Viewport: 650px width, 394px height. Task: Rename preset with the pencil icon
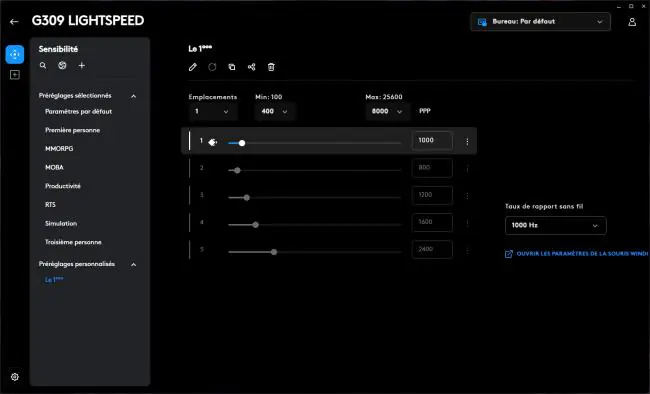tap(193, 67)
